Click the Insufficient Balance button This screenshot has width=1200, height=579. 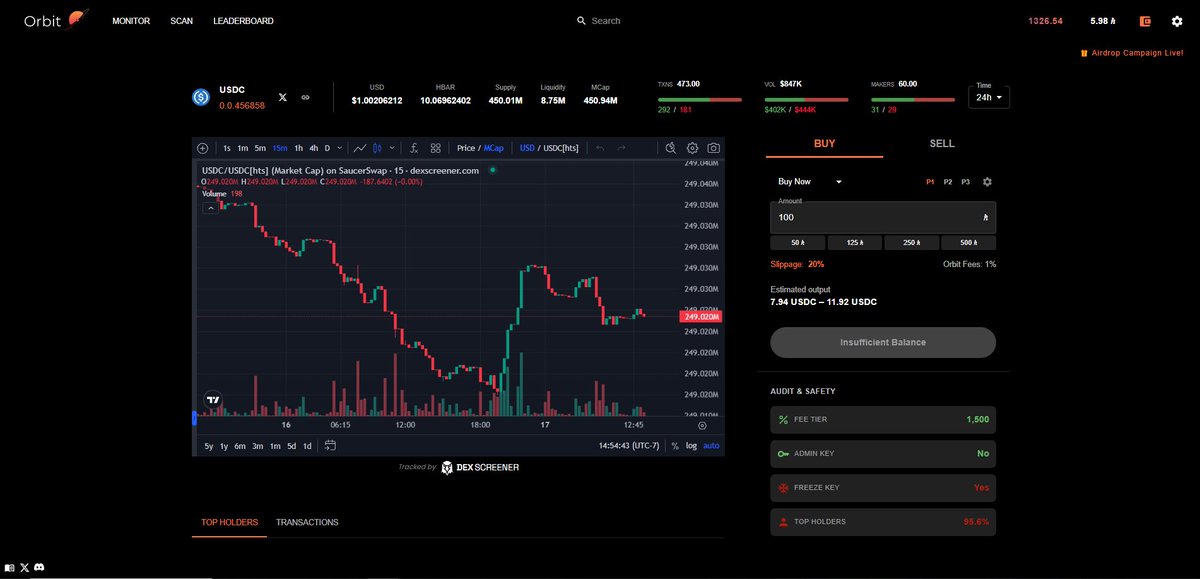tap(883, 342)
